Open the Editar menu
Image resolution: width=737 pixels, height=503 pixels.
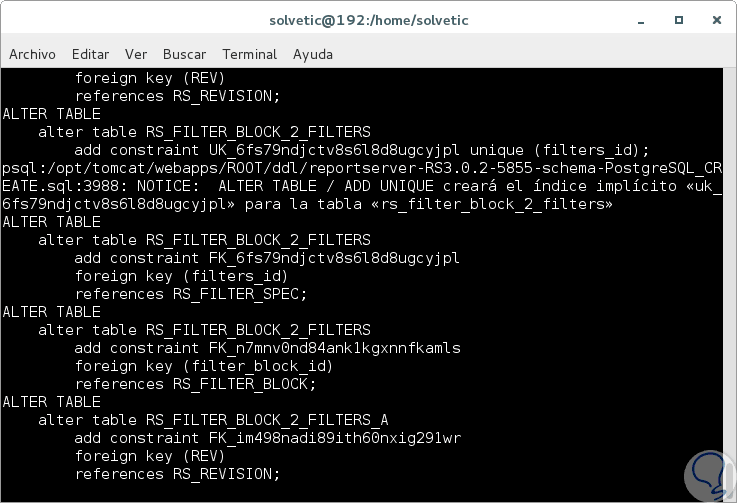[x=90, y=54]
